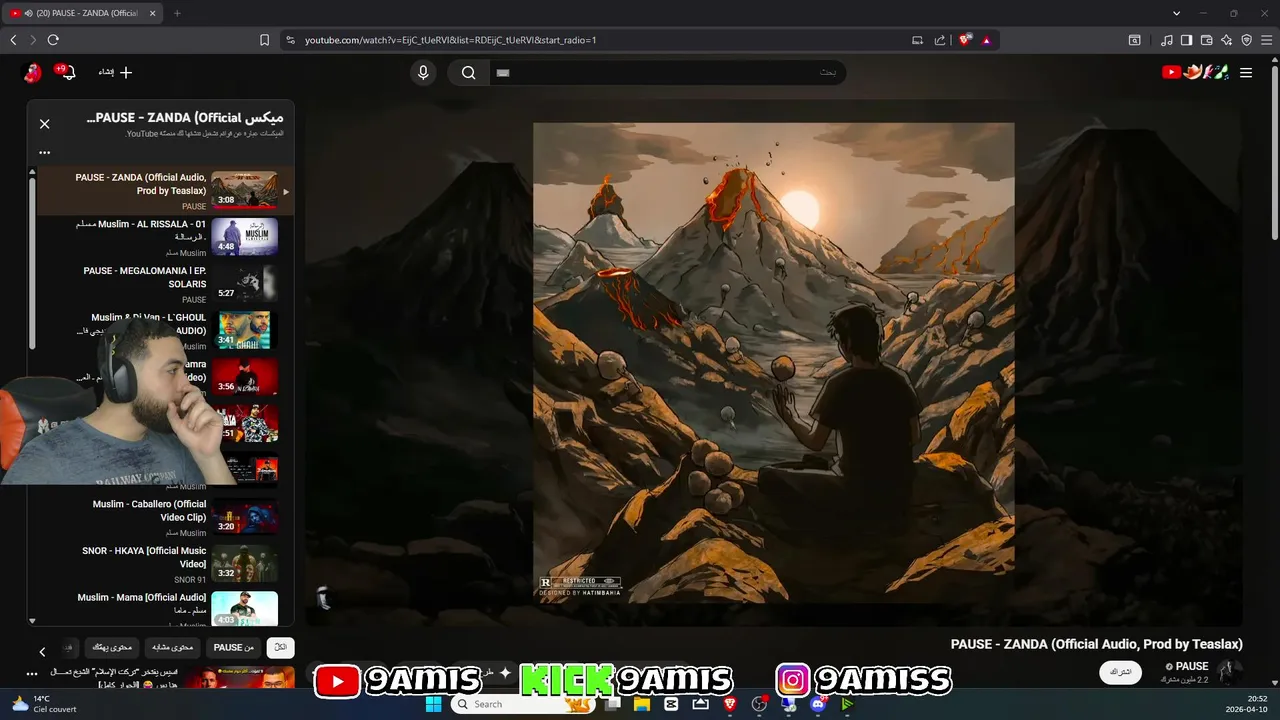Image resolution: width=1280 pixels, height=720 pixels.
Task: Open the YouTube guide hamburger menu
Action: 1246,72
